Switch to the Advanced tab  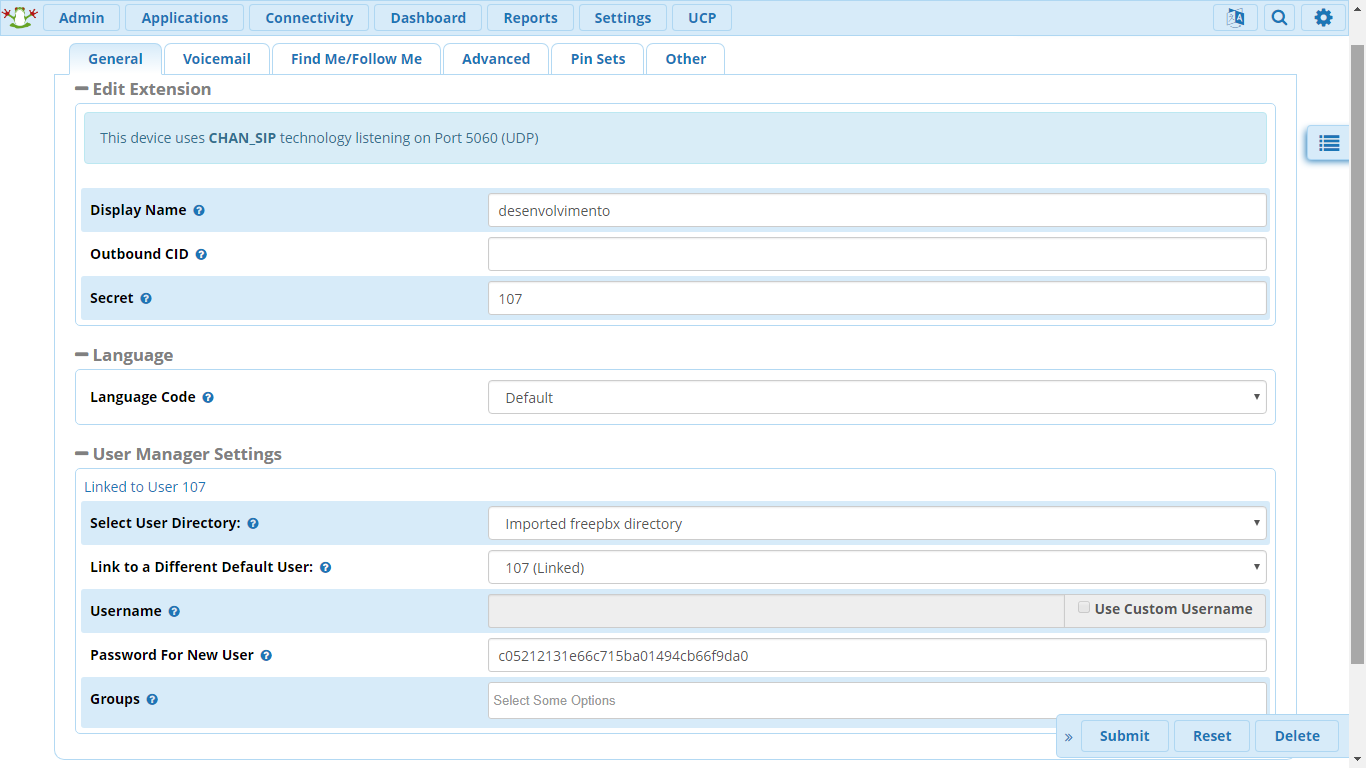coord(496,58)
